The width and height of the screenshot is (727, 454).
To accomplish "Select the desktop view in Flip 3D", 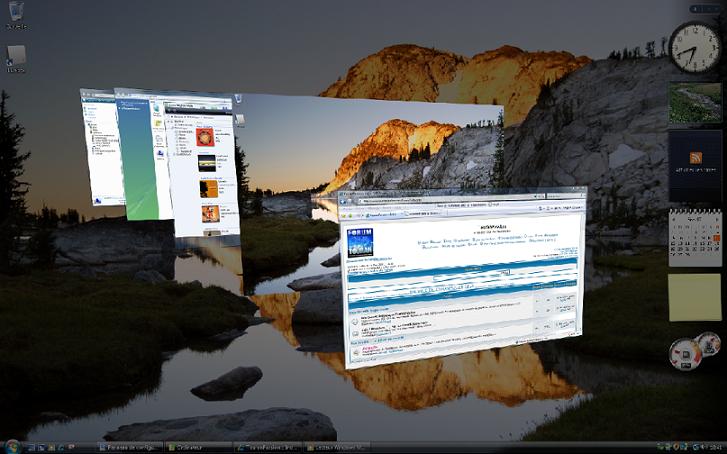I will (x=369, y=153).
